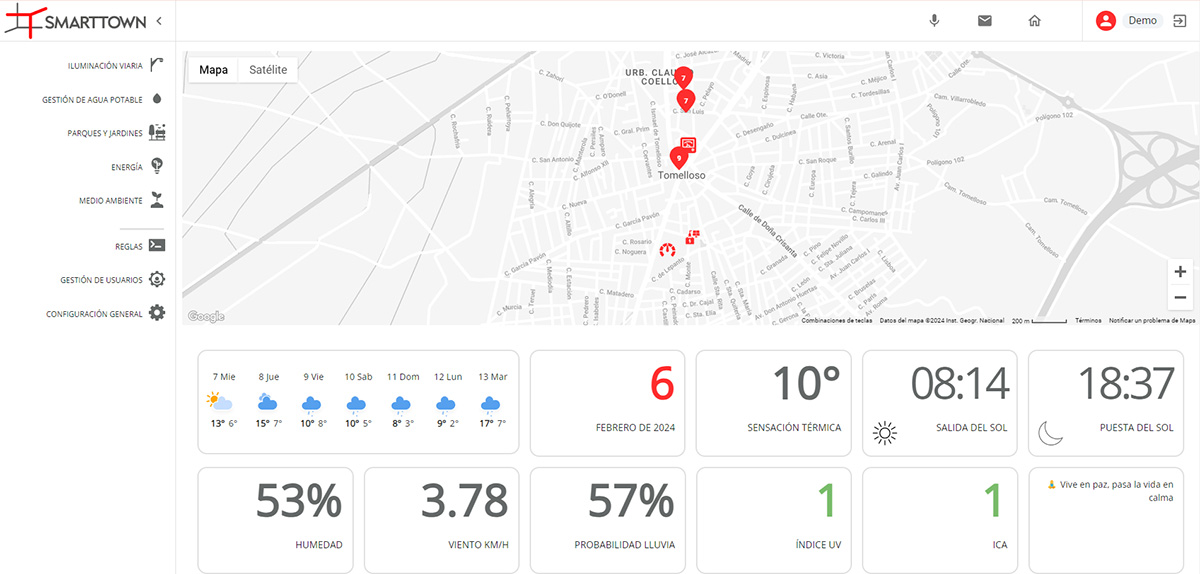The height and width of the screenshot is (574, 1200).
Task: Click the Google logo on map
Action: (x=206, y=316)
